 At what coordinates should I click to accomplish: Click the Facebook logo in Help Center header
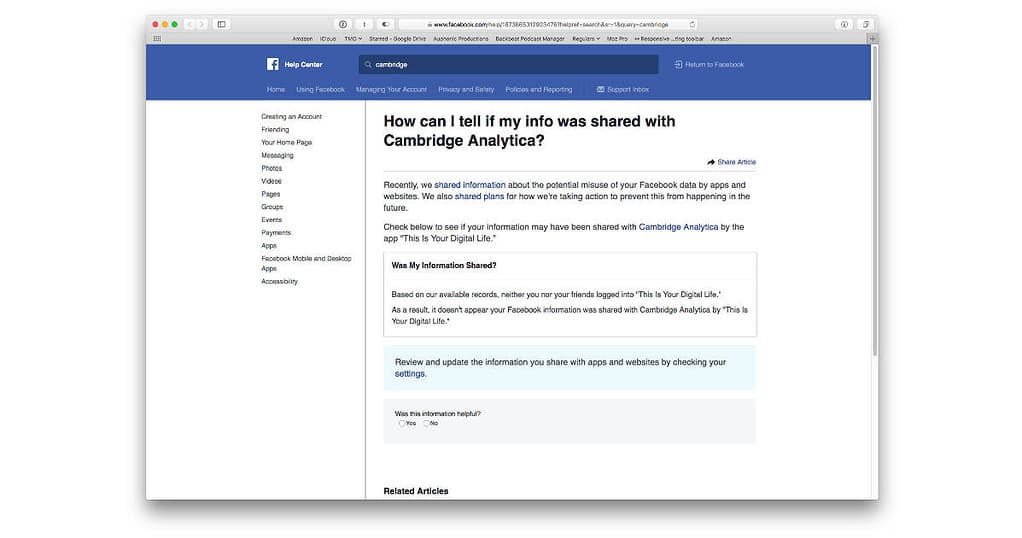272,64
